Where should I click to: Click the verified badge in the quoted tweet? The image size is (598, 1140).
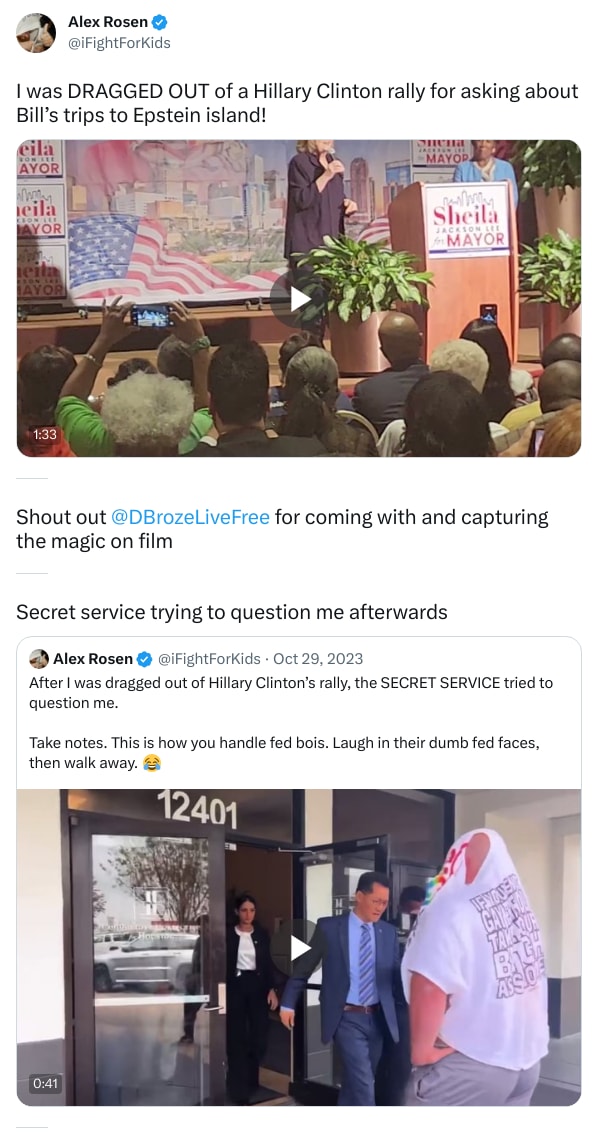tap(145, 659)
